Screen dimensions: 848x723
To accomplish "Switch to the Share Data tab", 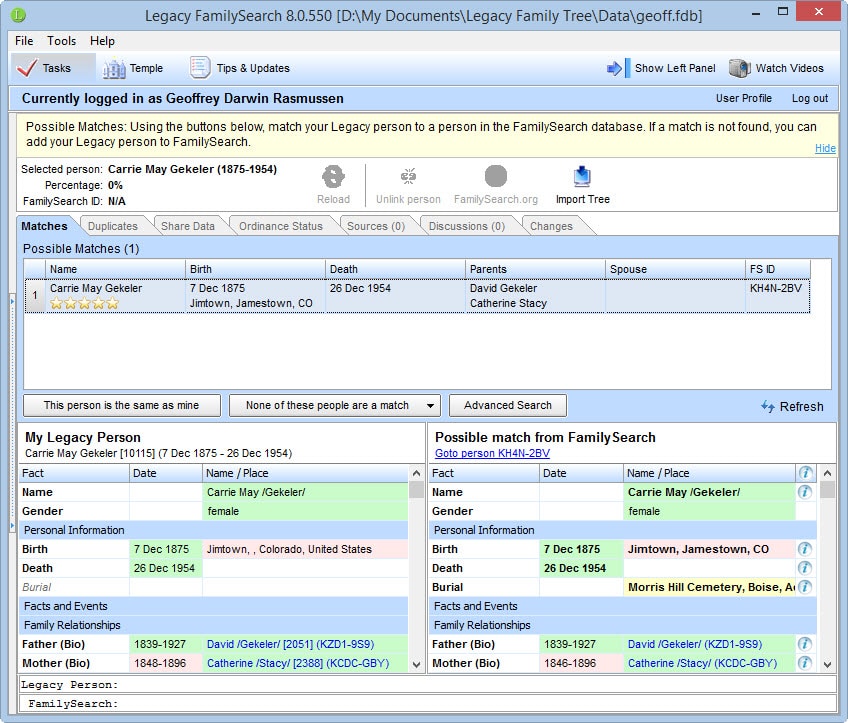I will pyautogui.click(x=188, y=226).
